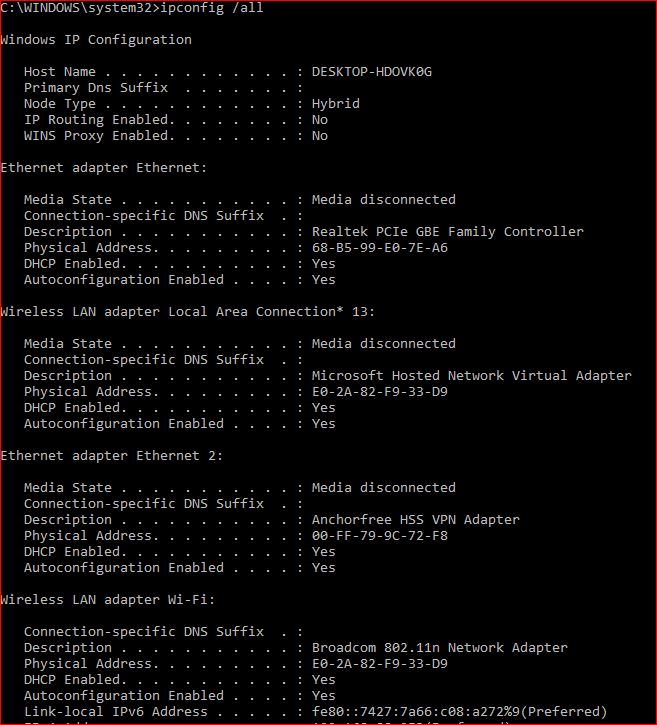Click Microsoft Hosted Network Virtual Adapter description
Viewport: 657px width, 725px height.
(x=471, y=376)
